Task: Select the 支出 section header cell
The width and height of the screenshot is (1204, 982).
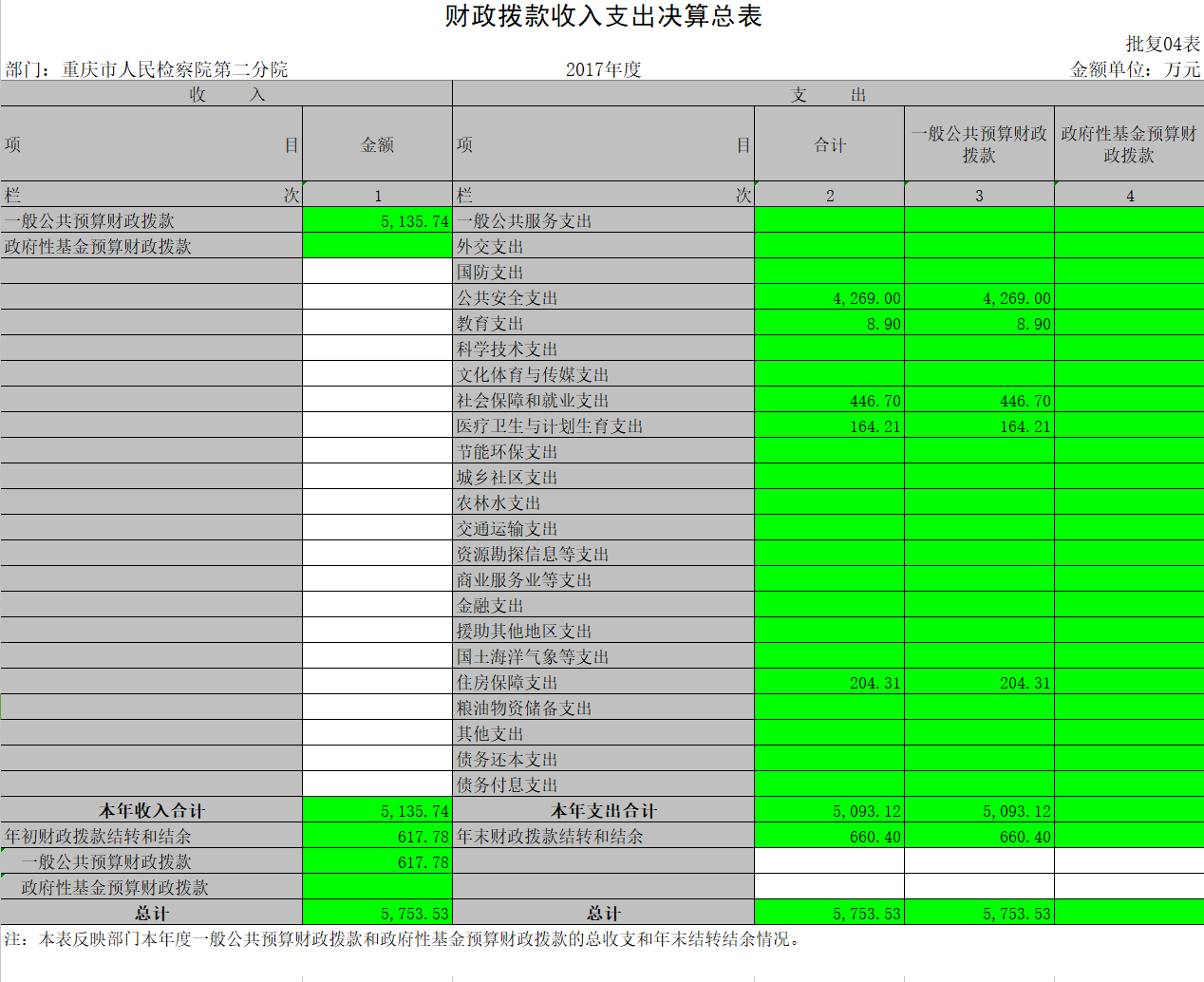Action: coord(828,94)
